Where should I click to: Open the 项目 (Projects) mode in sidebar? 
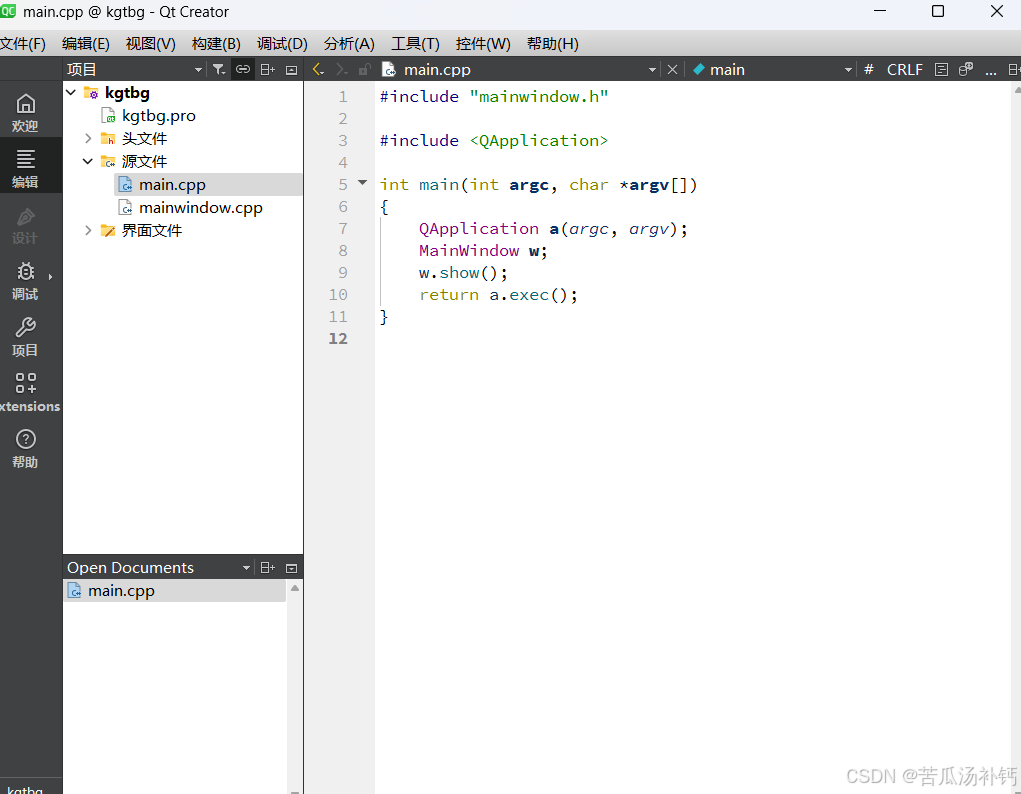pyautogui.click(x=25, y=337)
